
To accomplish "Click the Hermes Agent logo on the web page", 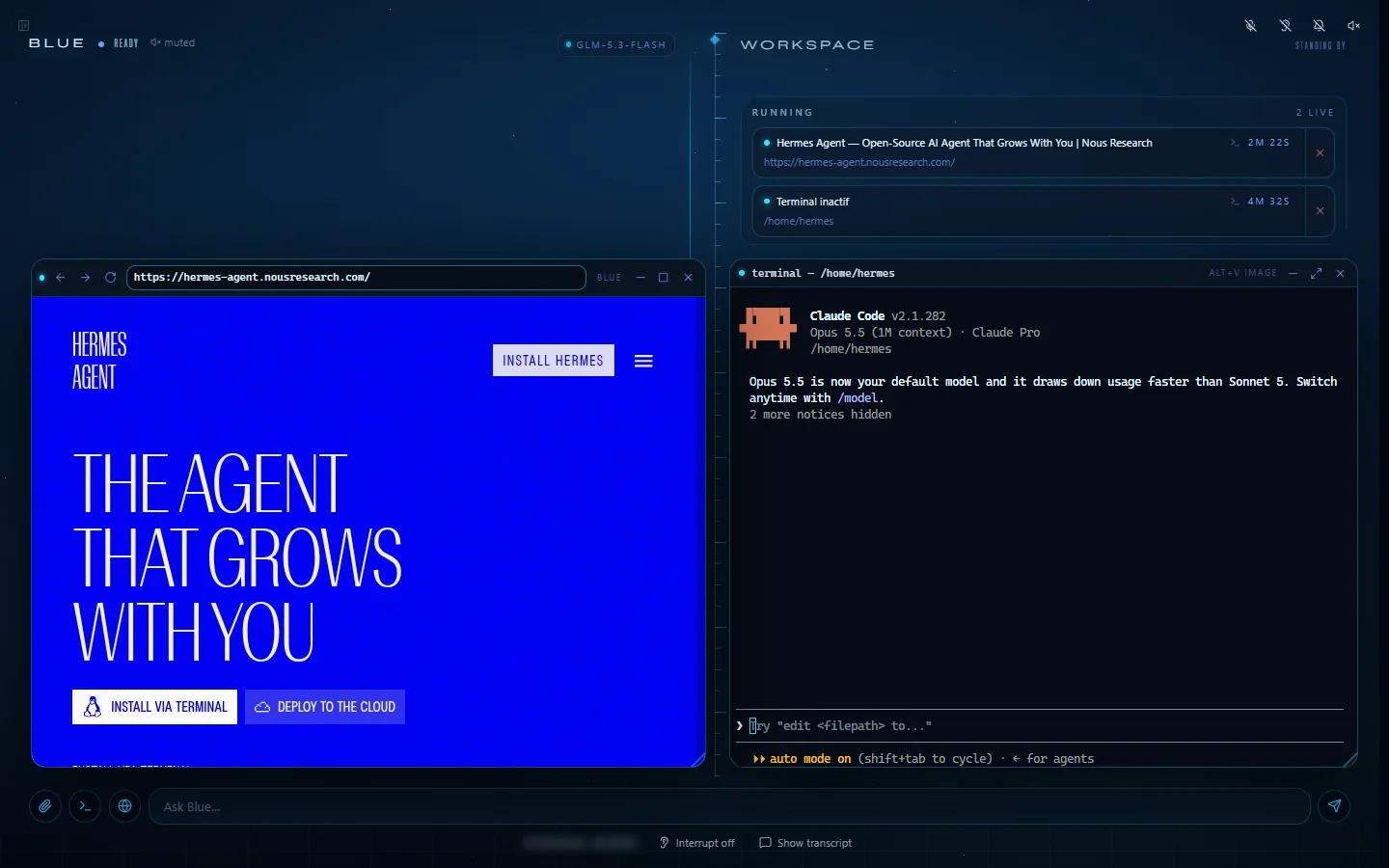I will (x=99, y=361).
